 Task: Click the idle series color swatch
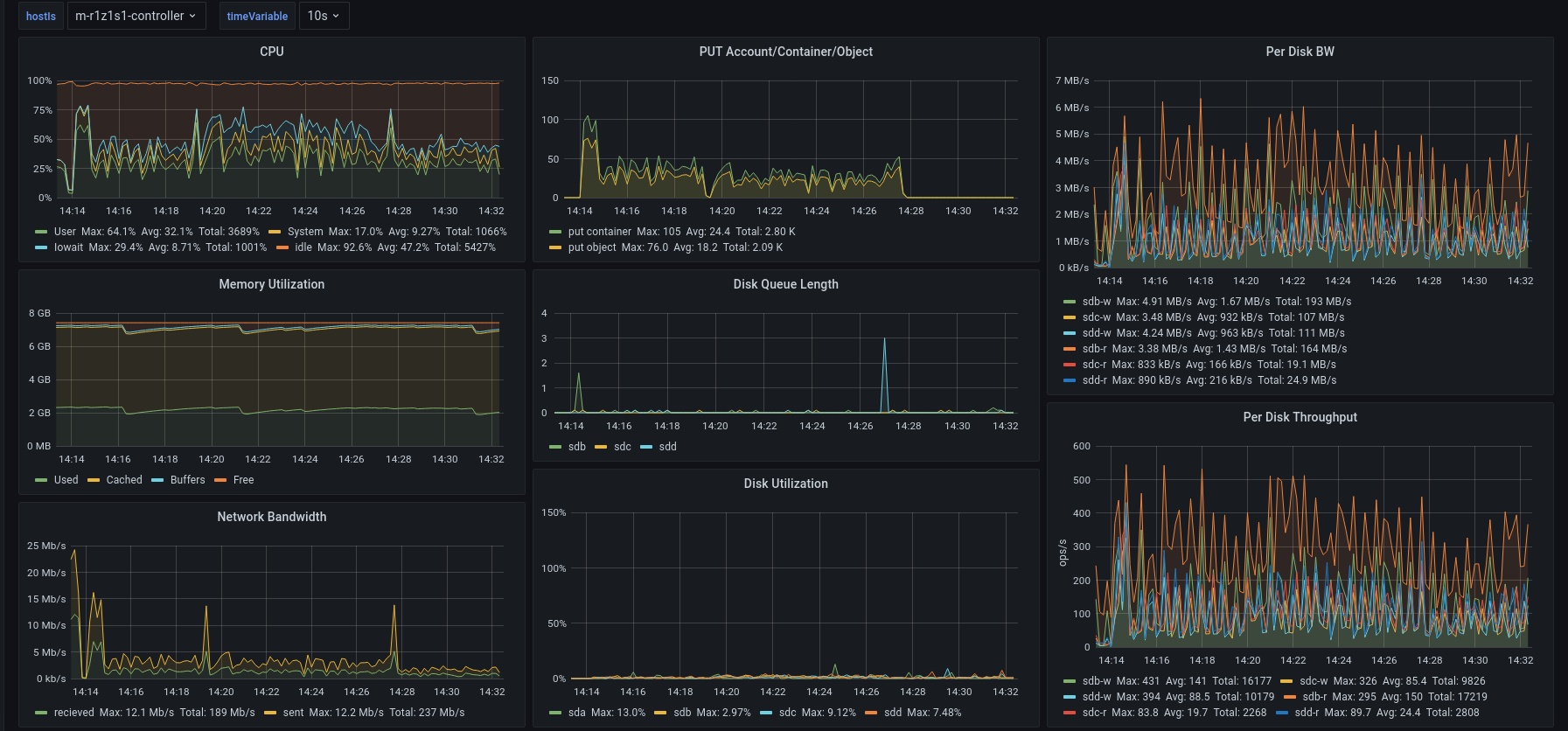coord(282,247)
